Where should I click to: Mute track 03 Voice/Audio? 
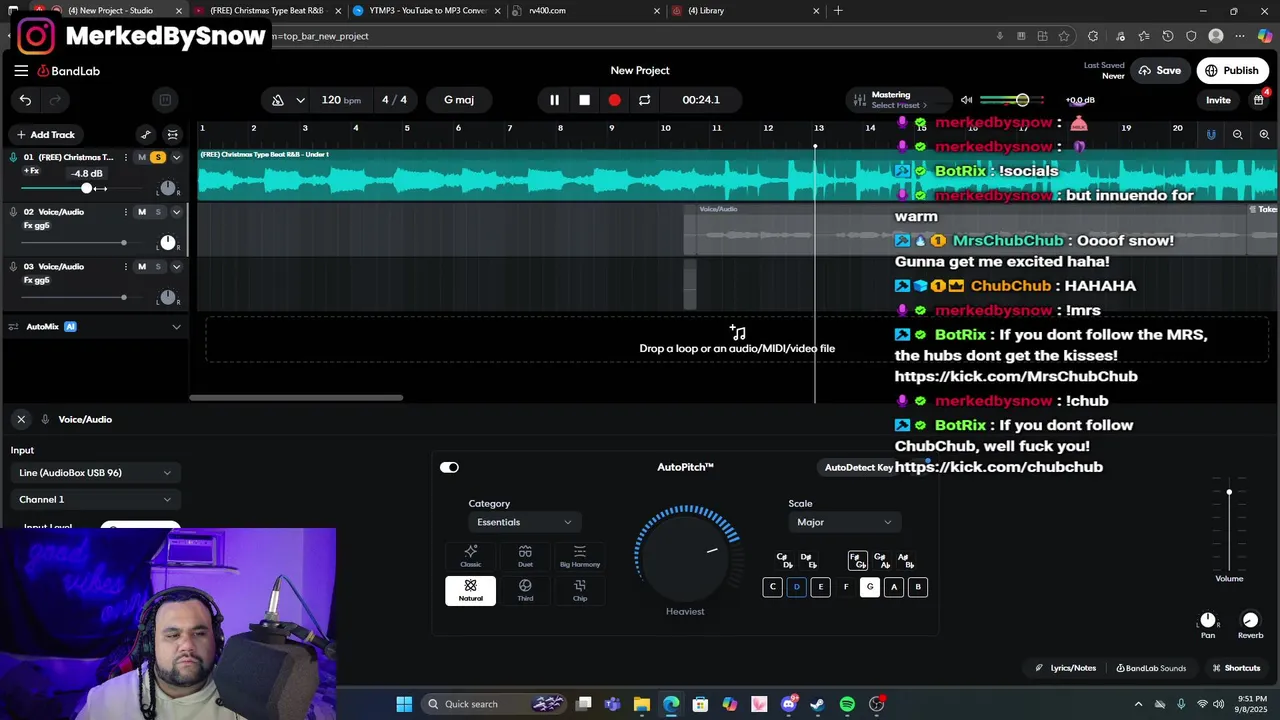tap(142, 267)
